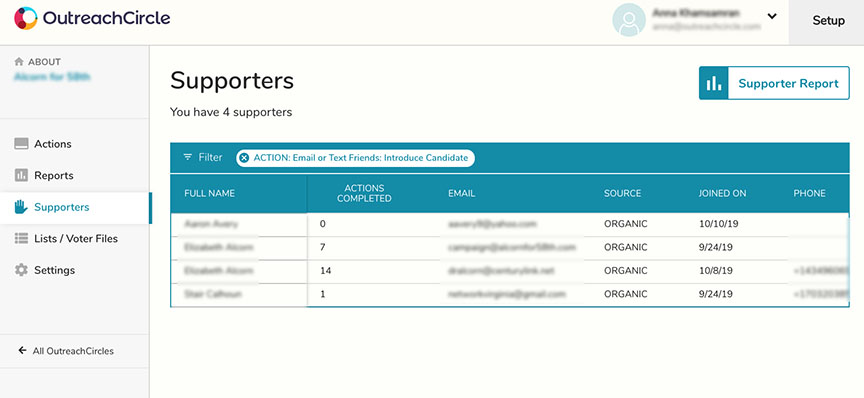Image resolution: width=864 pixels, height=398 pixels.
Task: Click joined date 10/10/19
Action: click(x=718, y=224)
